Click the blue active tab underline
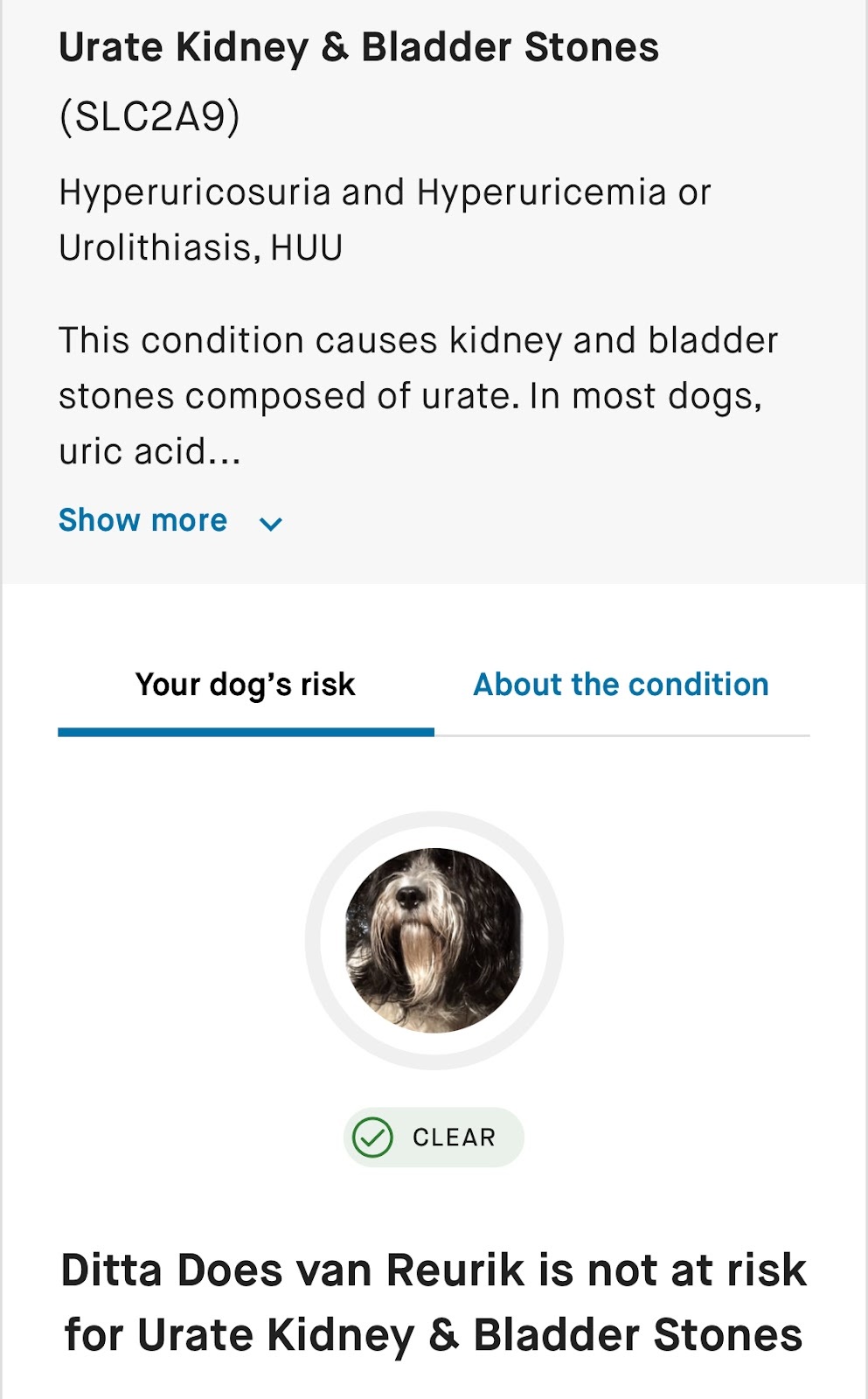Viewport: 868px width, 1399px height. pyautogui.click(x=246, y=732)
